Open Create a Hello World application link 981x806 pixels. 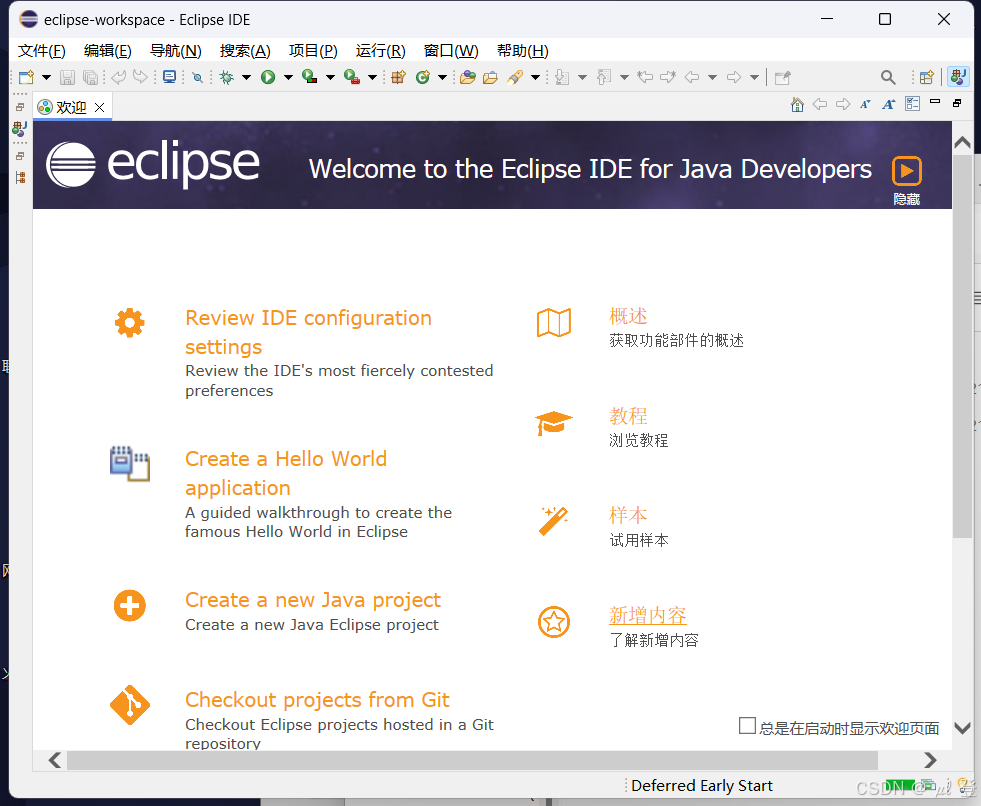coord(286,473)
